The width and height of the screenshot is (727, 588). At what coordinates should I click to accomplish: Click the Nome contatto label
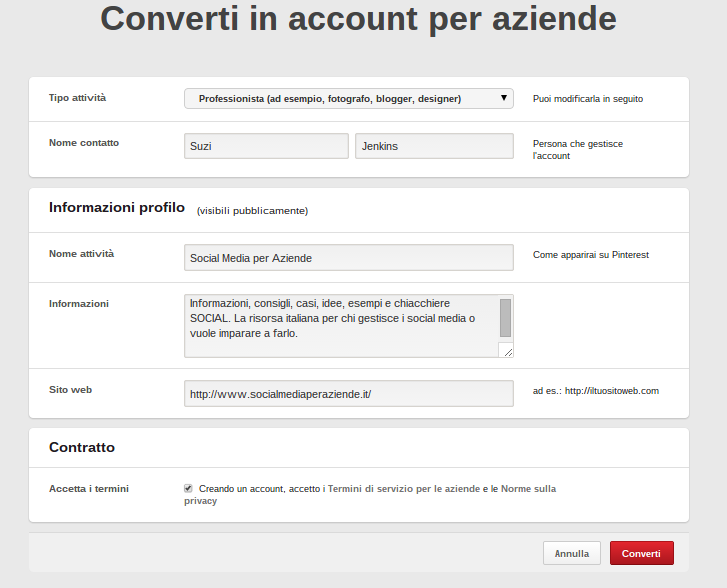point(84,143)
